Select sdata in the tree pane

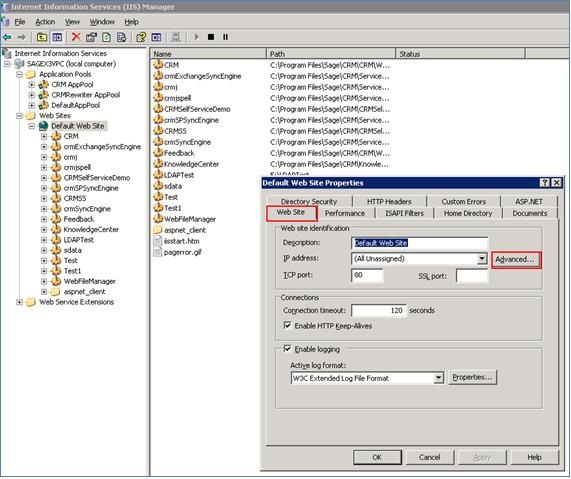(x=72, y=250)
